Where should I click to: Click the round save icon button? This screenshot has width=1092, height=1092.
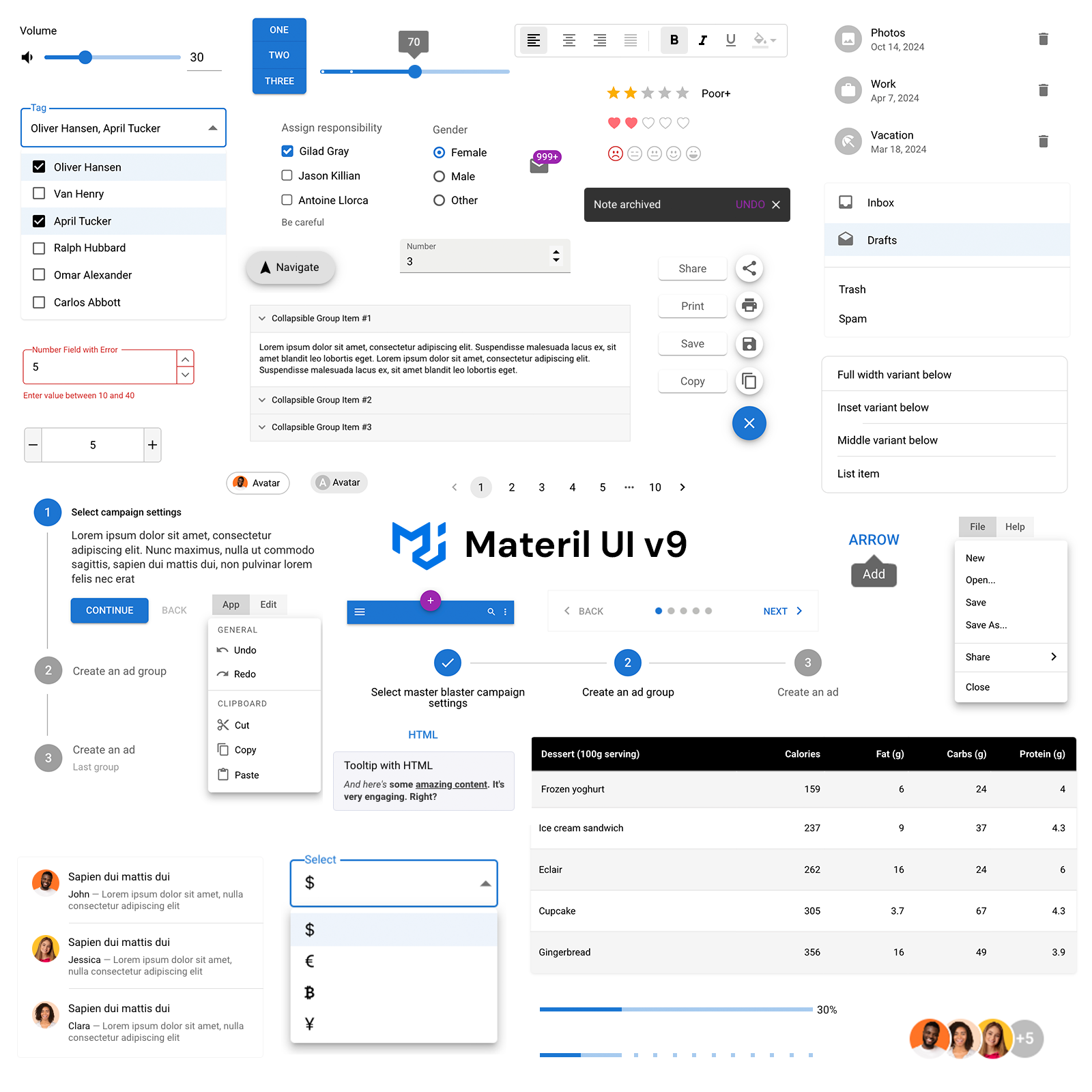point(749,344)
